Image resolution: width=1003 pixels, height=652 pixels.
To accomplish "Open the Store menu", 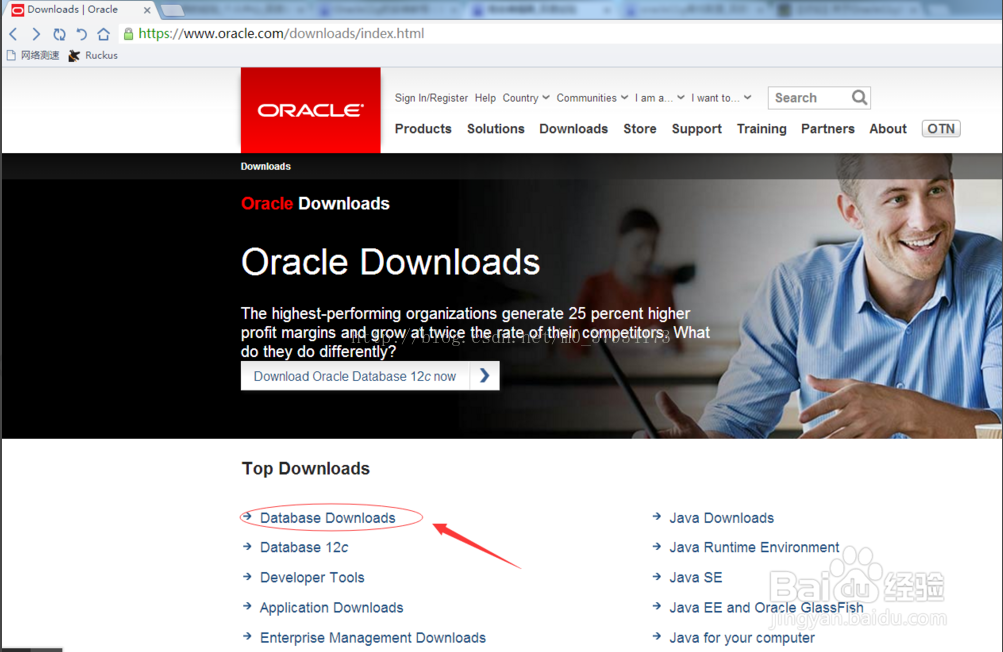I will click(640, 129).
